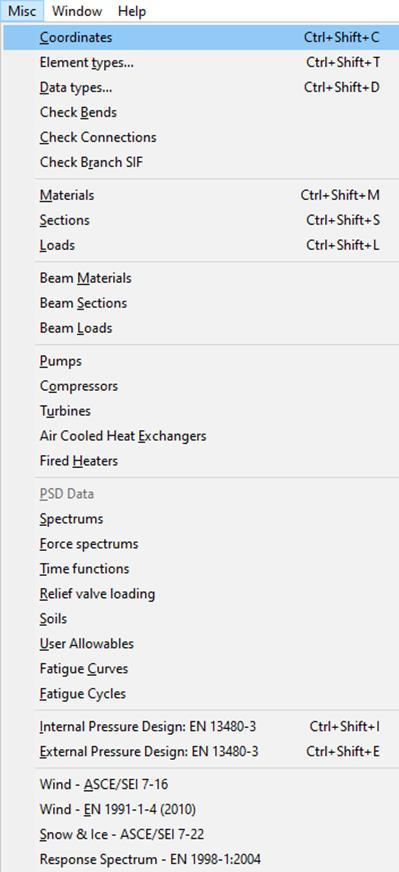The image size is (399, 872).
Task: Open Beam Materials entry
Action: point(201,278)
